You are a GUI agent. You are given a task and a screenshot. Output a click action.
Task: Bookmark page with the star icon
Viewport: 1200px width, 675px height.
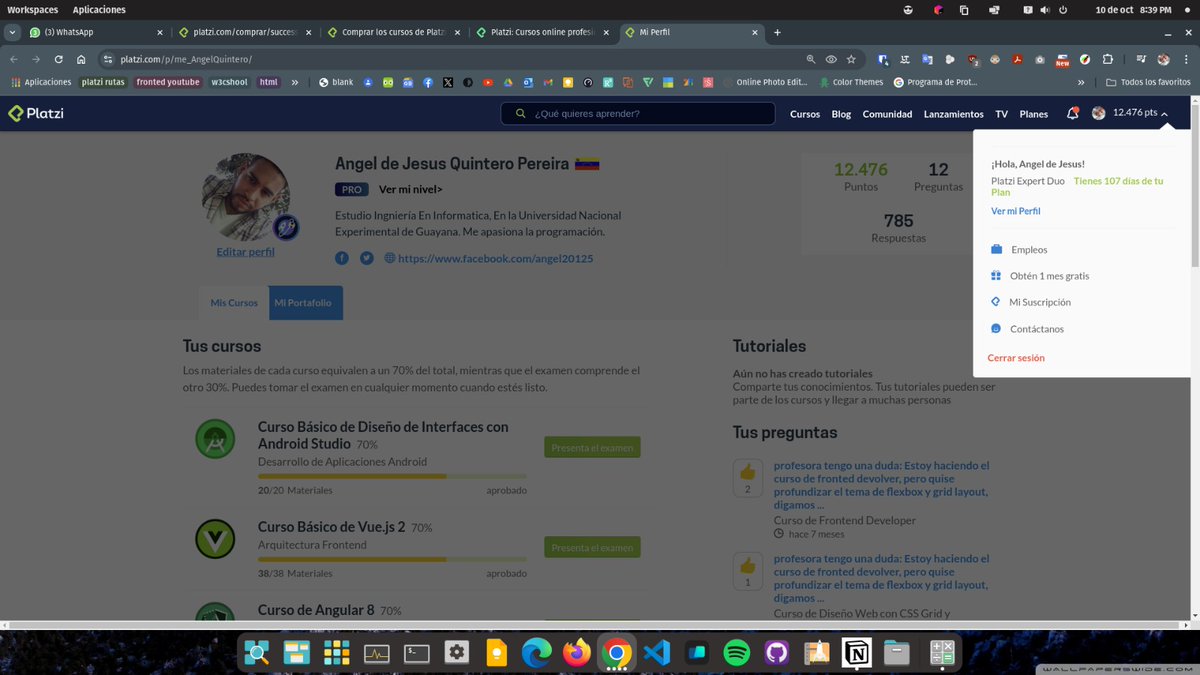click(x=851, y=59)
